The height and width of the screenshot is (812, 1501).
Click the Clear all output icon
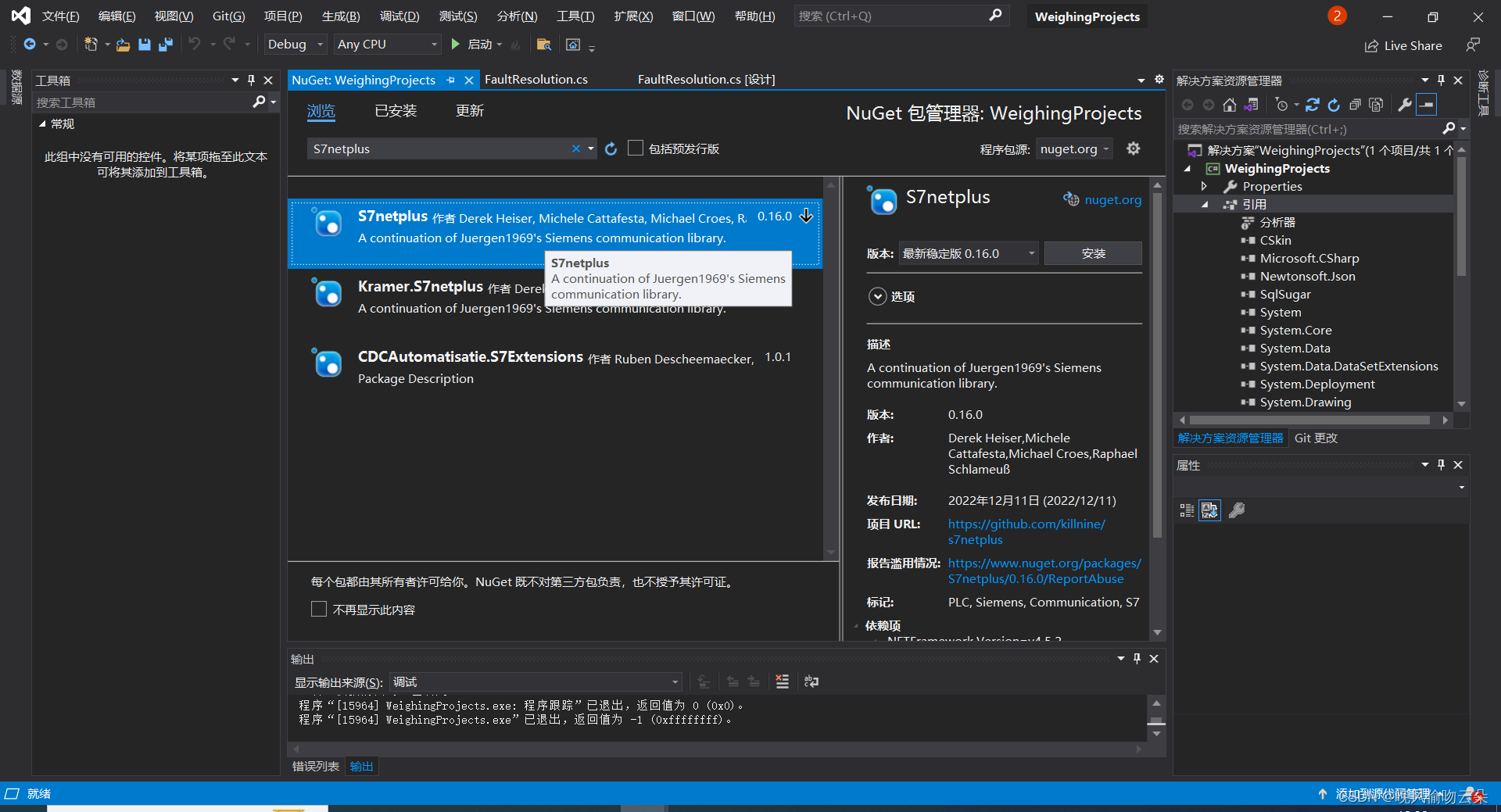pos(782,681)
